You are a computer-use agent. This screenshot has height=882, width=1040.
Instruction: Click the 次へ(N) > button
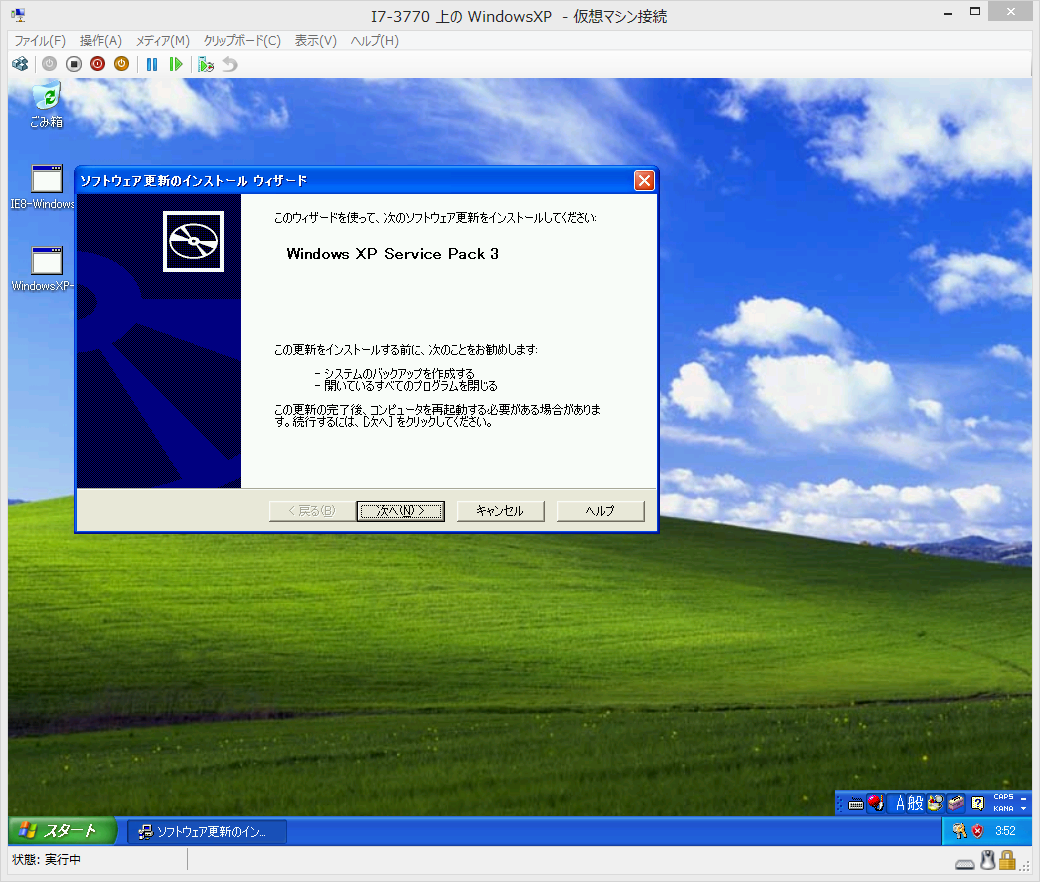pos(401,511)
